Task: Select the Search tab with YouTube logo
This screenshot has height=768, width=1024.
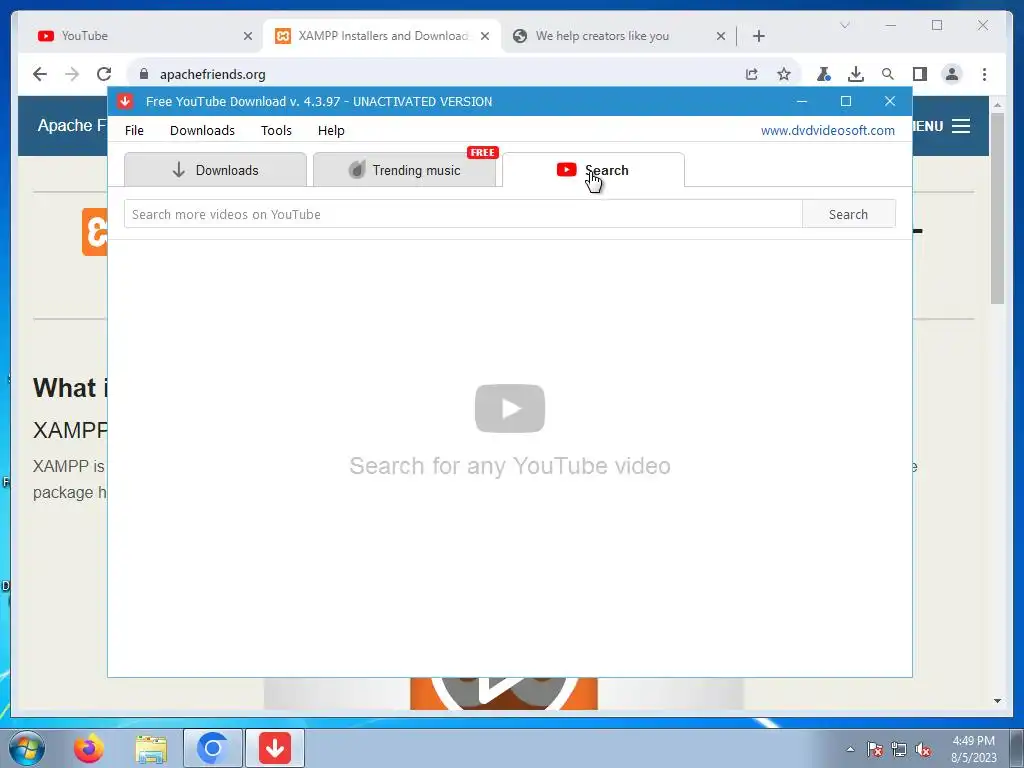Action: point(593,170)
